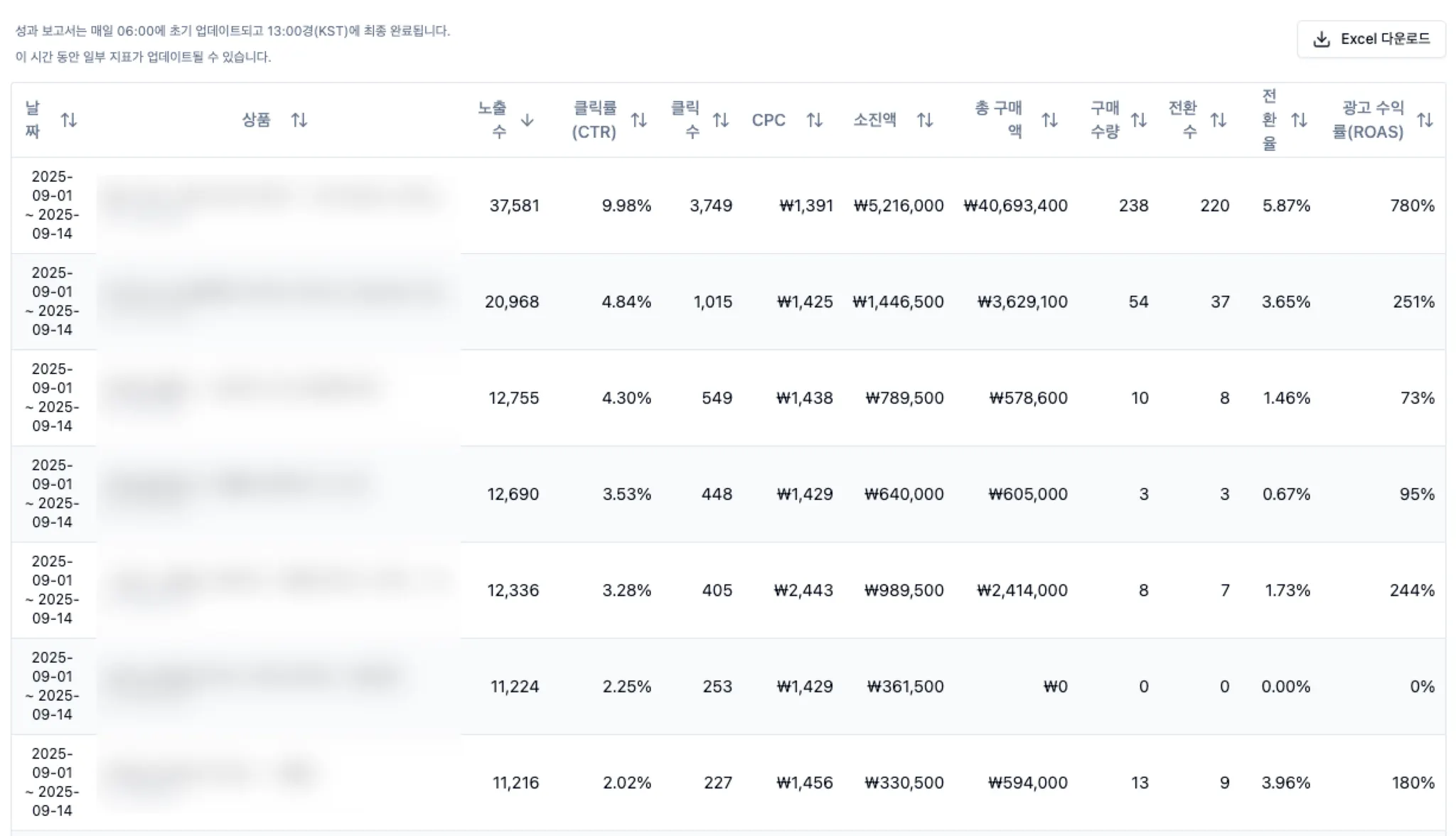Sort by 클릭률(CTR) arrows icon
Screen dimensions: 1456x836
(x=638, y=120)
